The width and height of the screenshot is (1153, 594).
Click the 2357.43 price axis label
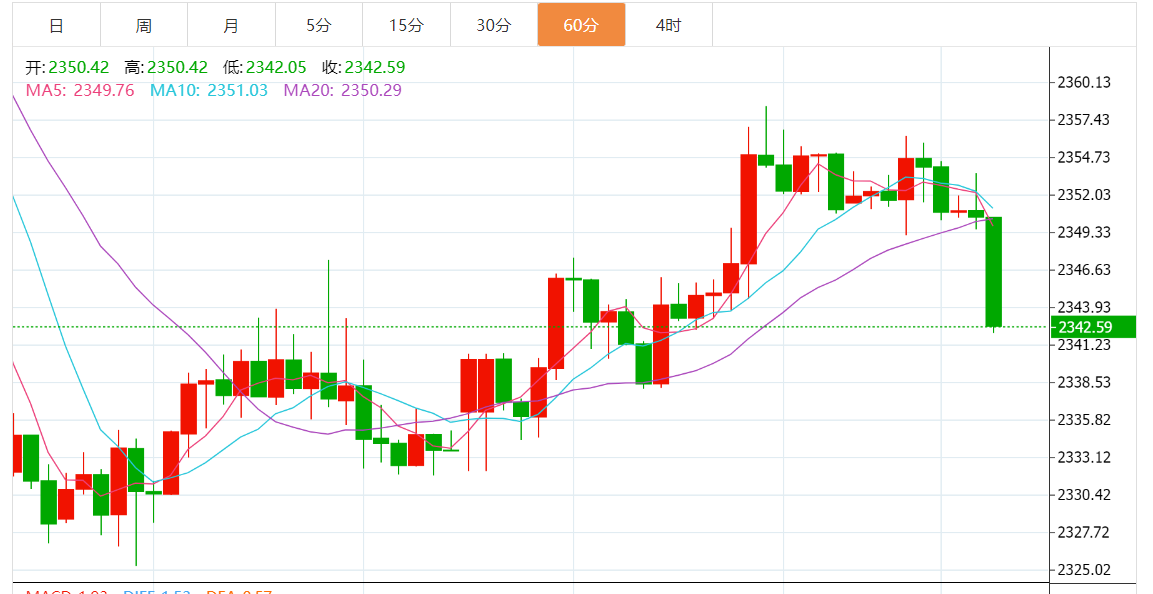[1084, 120]
